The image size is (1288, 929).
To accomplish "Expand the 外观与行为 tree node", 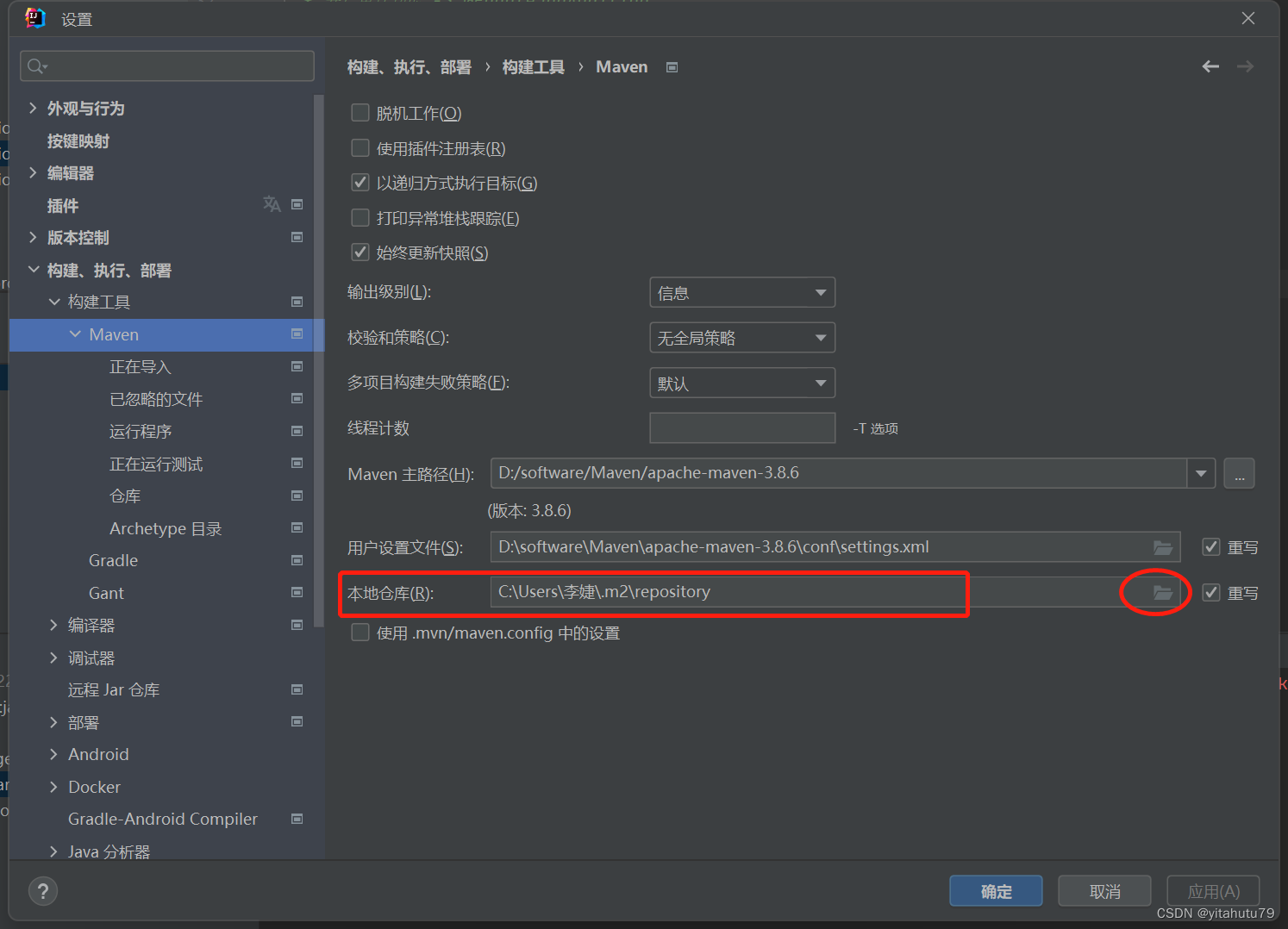I will [33, 108].
